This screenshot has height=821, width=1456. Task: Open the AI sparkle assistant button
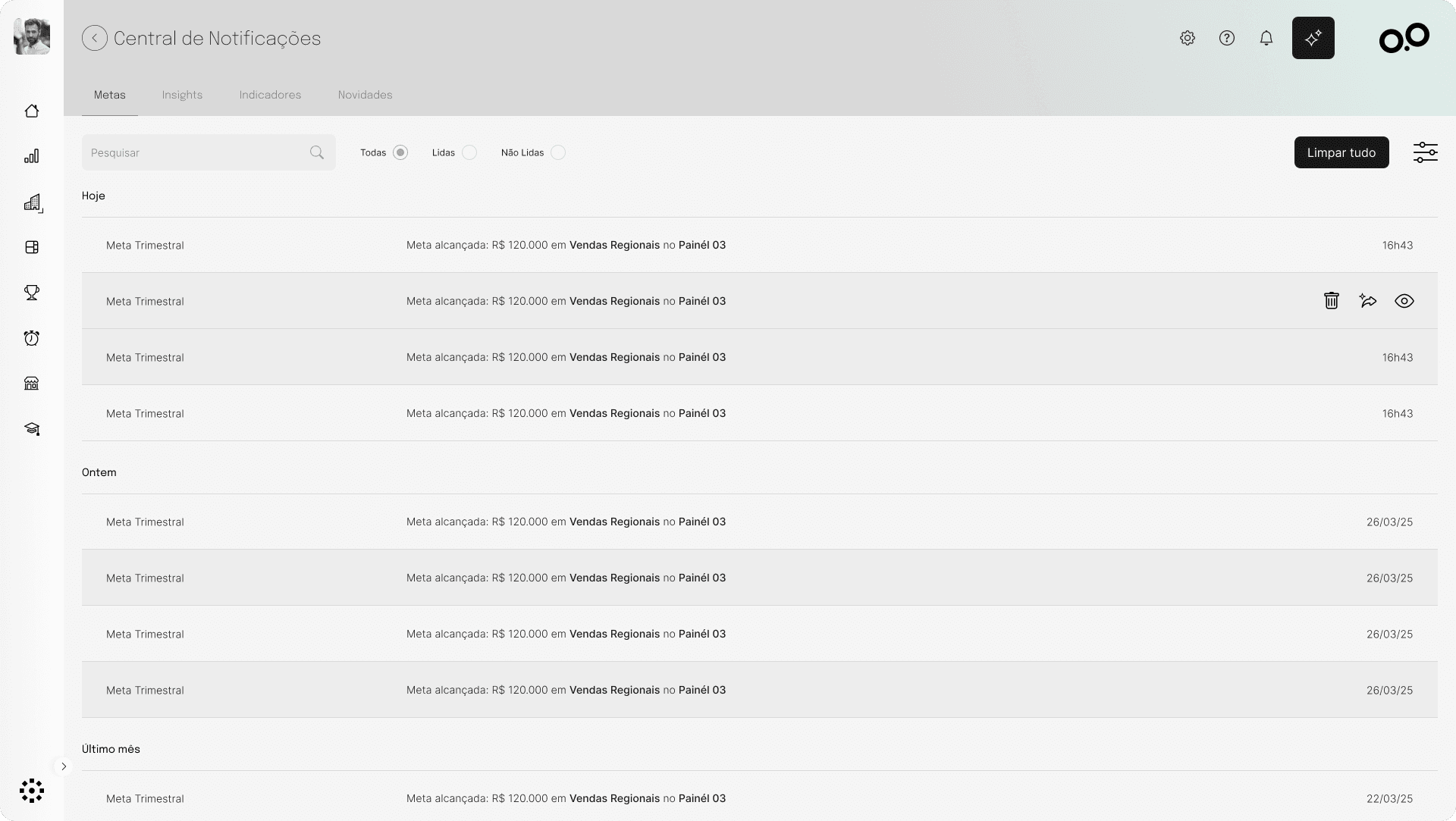[x=1313, y=38]
